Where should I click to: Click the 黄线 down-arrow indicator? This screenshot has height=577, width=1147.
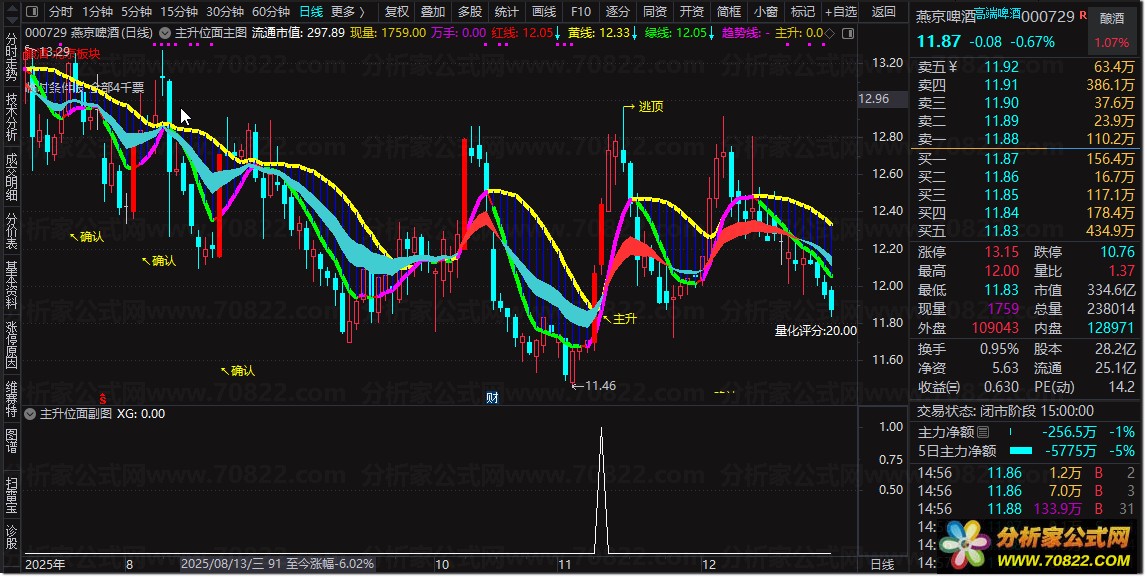click(634, 33)
